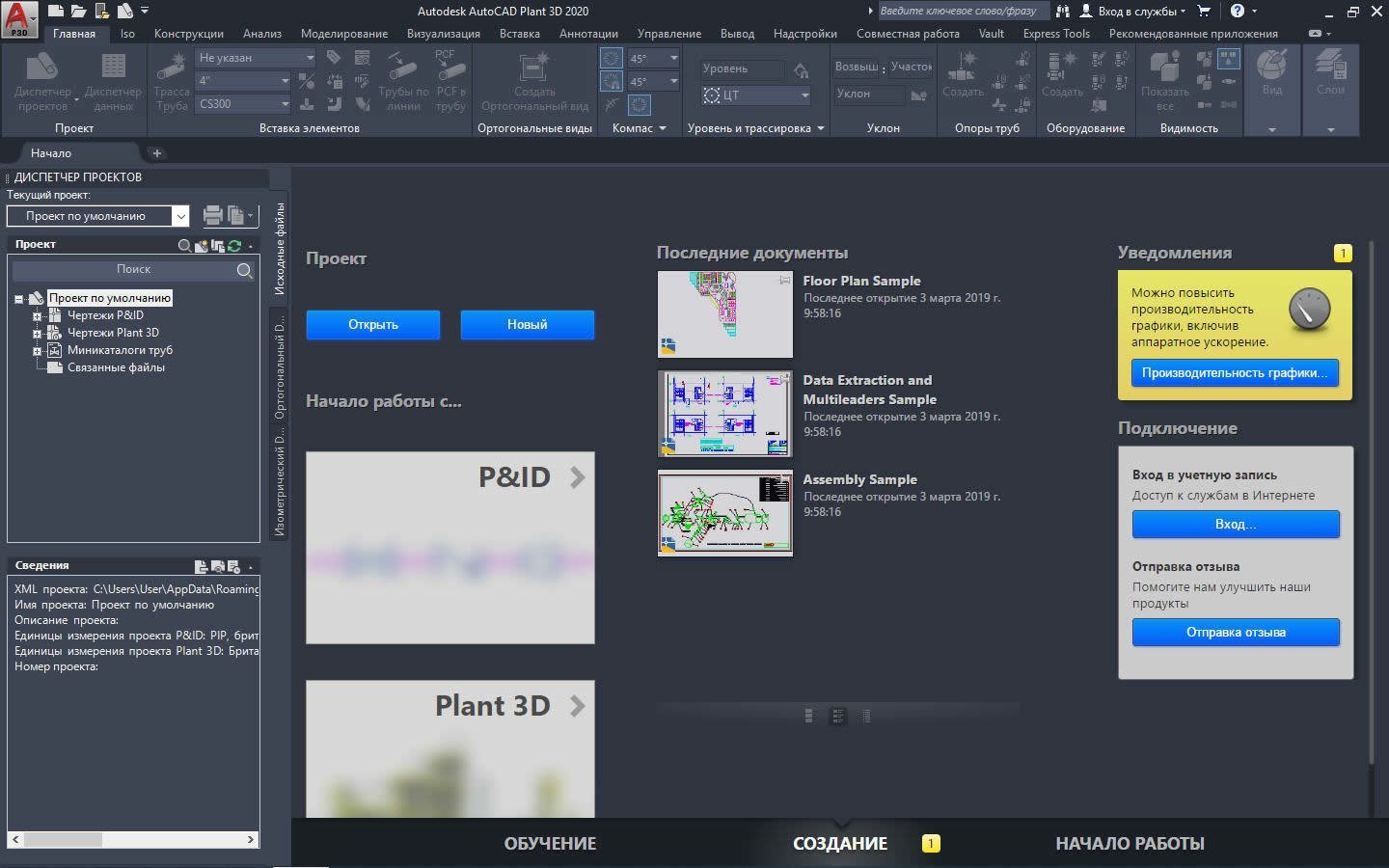Expand the Чертежи Plant 3D tree node
This screenshot has width=1389, height=868.
coord(38,333)
